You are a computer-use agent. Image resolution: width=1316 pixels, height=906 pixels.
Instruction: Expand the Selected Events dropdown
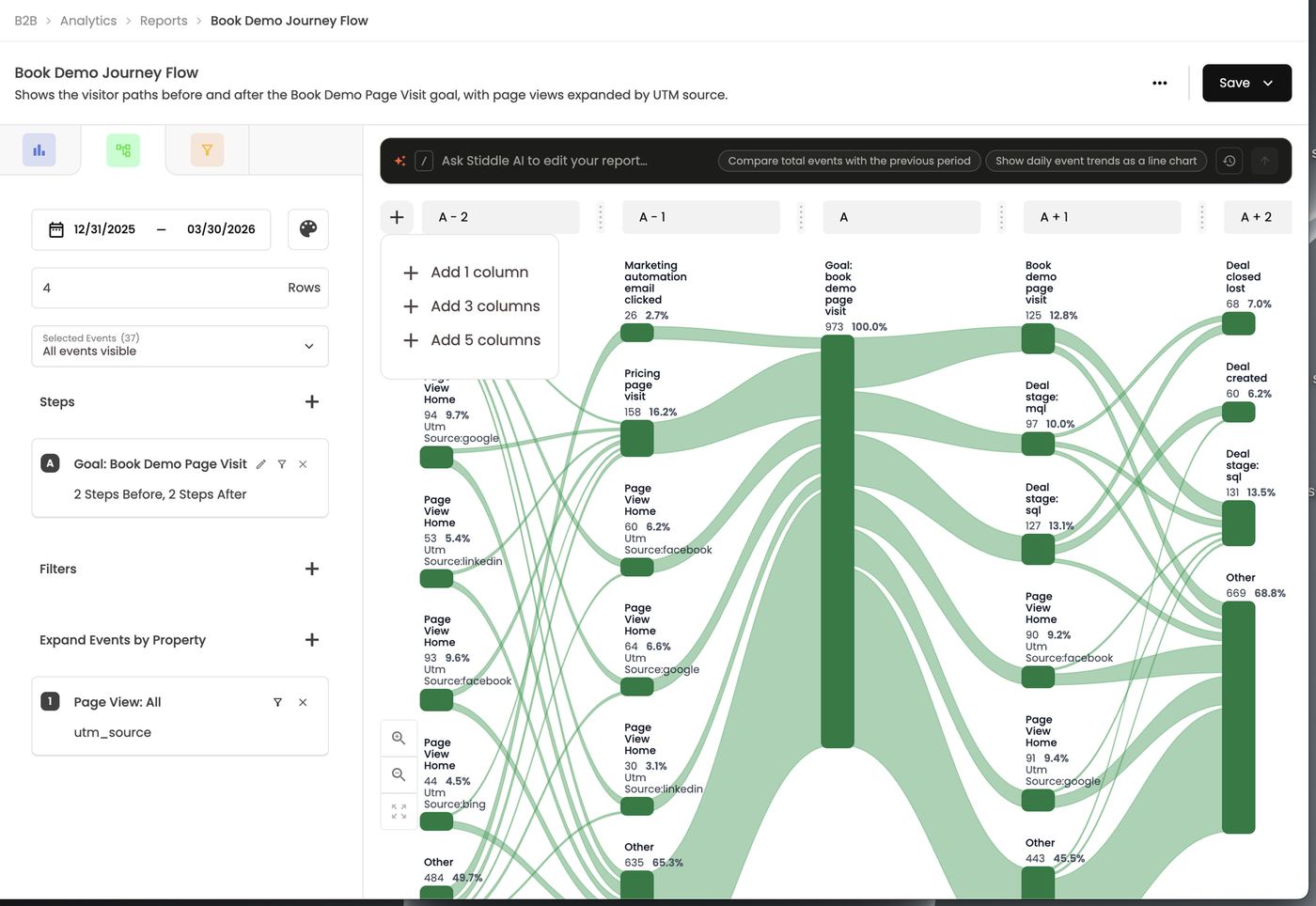click(x=180, y=346)
